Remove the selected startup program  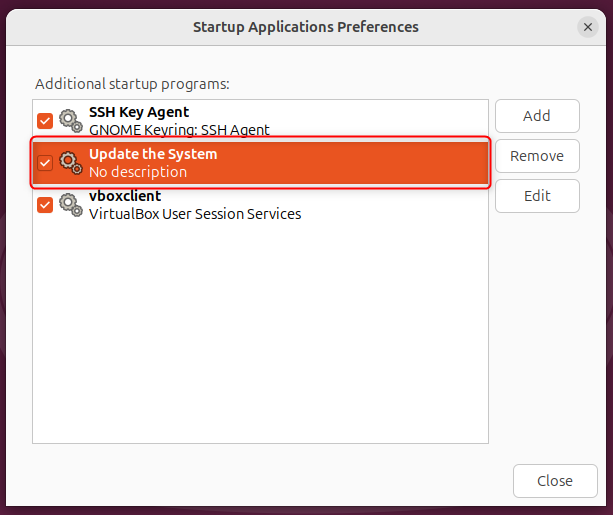coord(537,156)
